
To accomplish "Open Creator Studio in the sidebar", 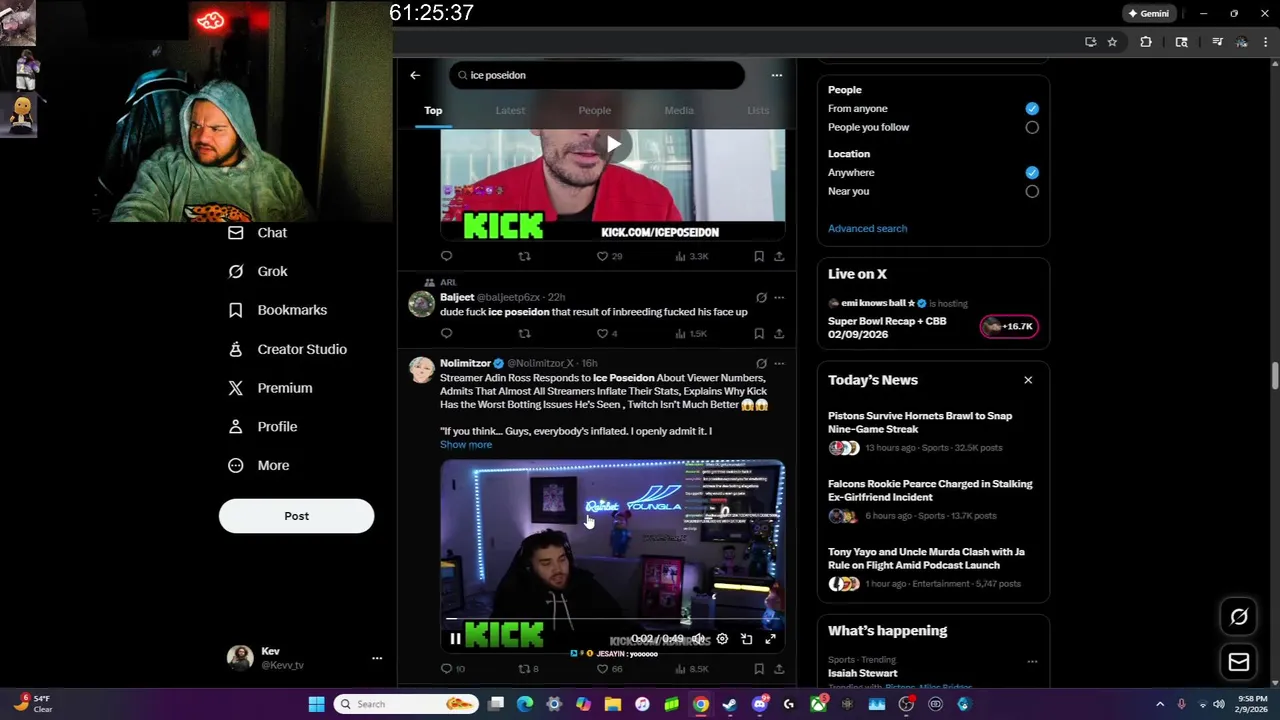I will pyautogui.click(x=287, y=349).
